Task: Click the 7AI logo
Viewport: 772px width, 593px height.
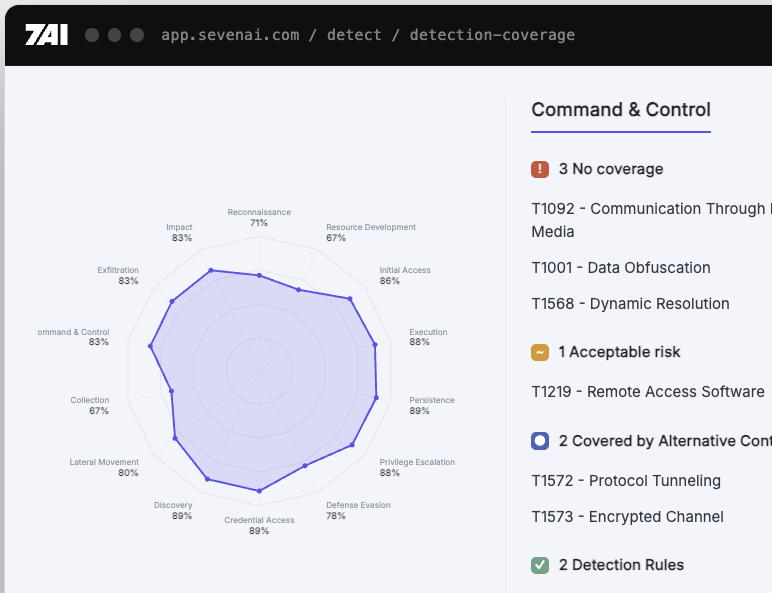Action: pos(46,35)
